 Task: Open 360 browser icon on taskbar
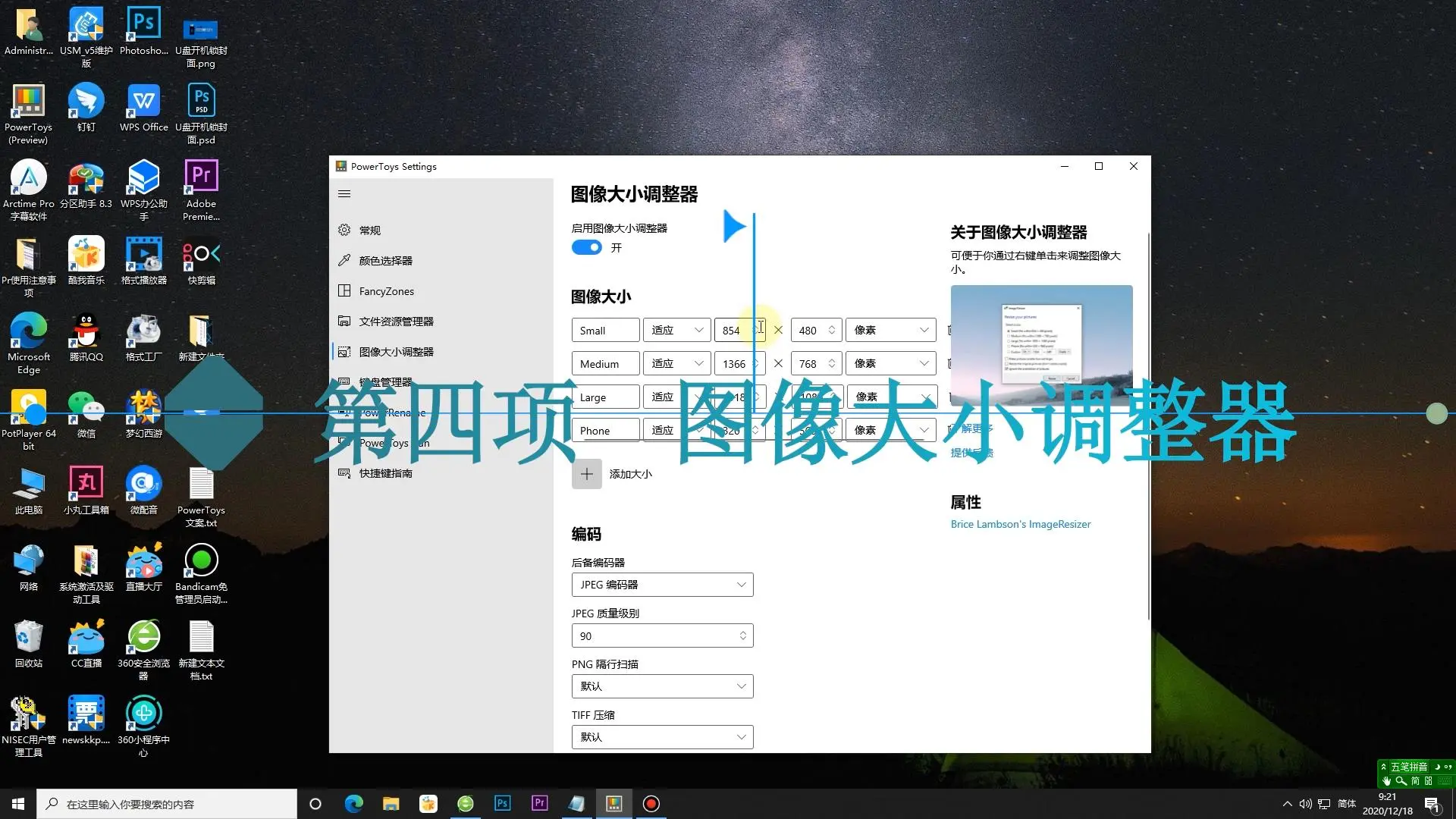[x=466, y=804]
